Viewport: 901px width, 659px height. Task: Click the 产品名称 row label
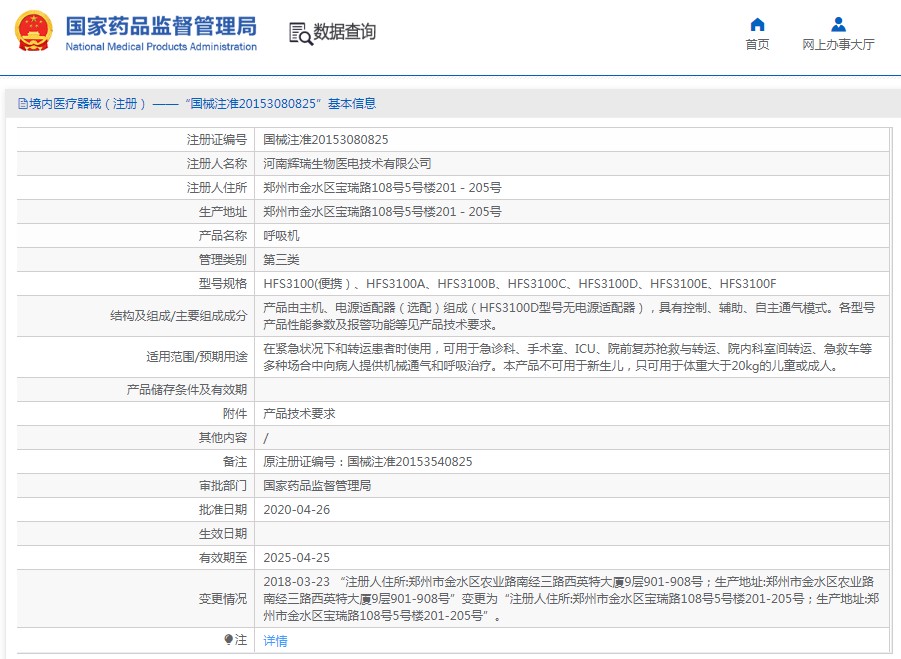(x=223, y=236)
